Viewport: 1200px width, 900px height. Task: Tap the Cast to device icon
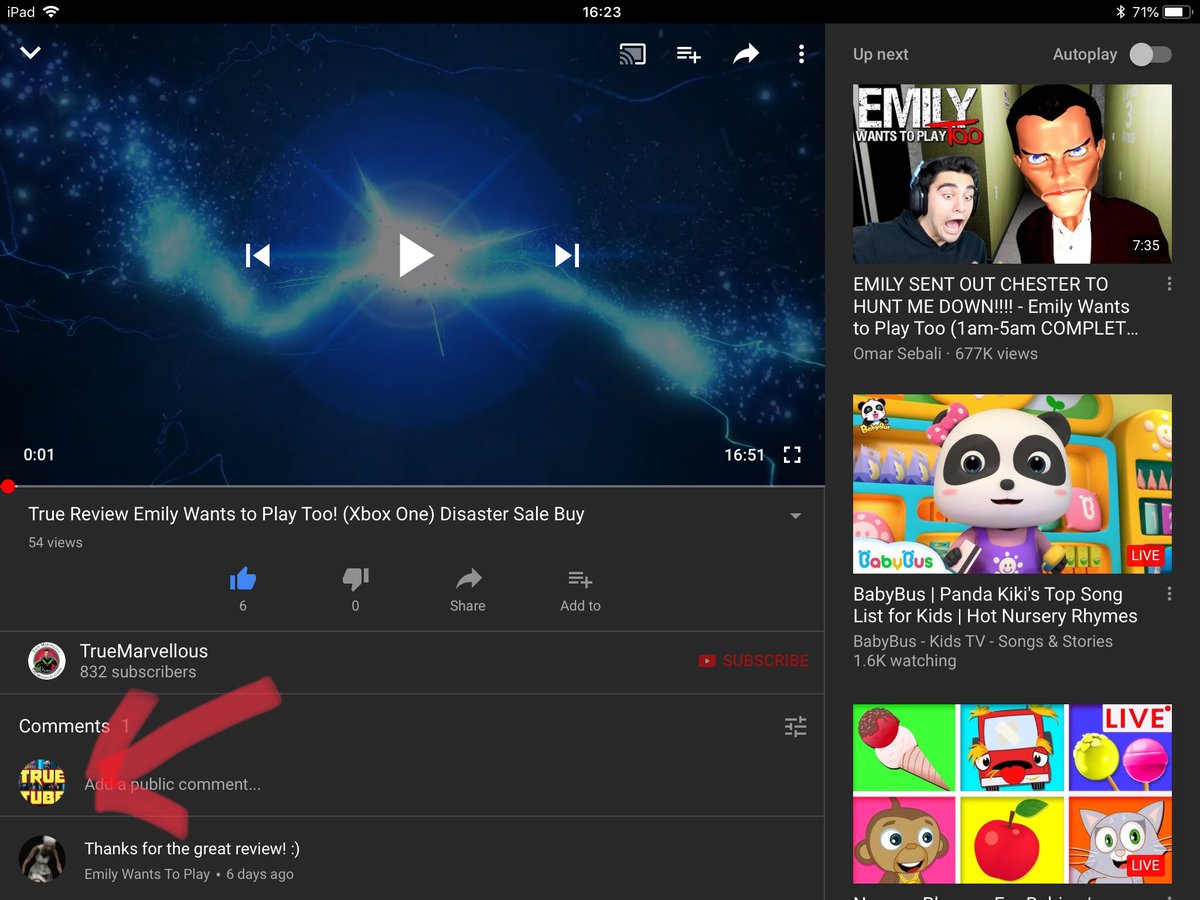click(x=633, y=54)
